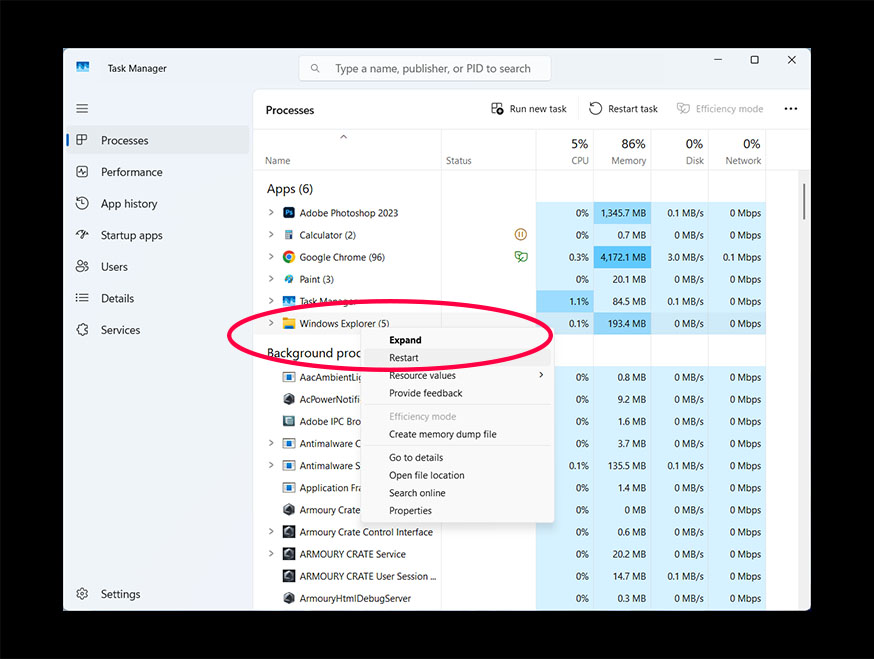The image size is (874, 659).
Task: Click the Processes sidebar icon
Action: click(x=82, y=140)
